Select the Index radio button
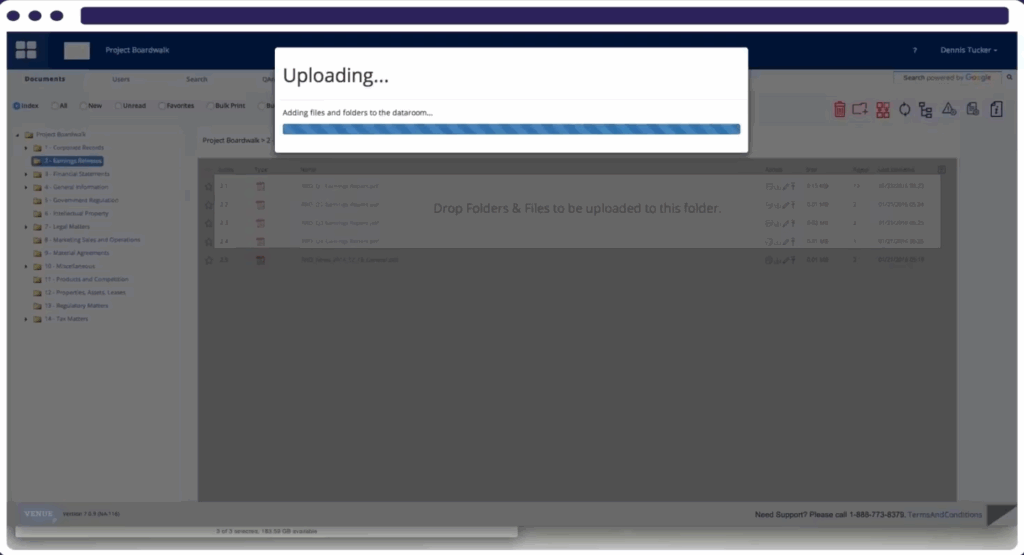 17,105
